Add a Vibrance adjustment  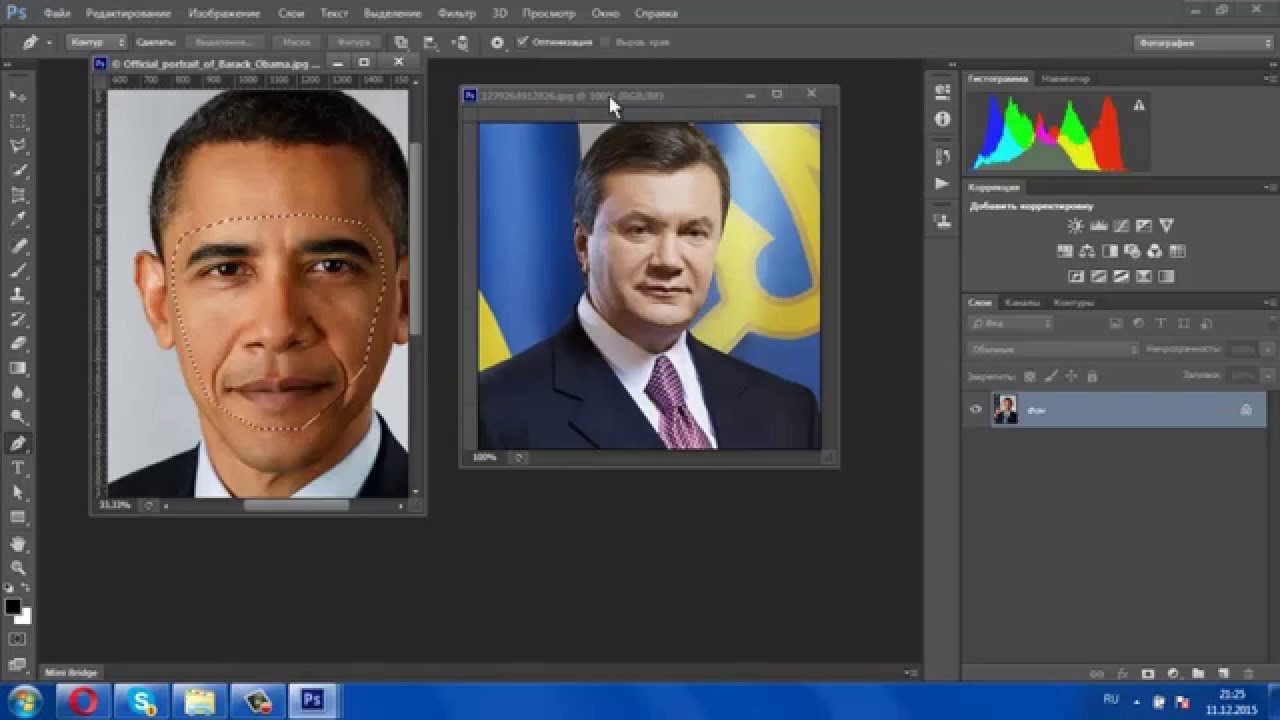pos(1167,226)
